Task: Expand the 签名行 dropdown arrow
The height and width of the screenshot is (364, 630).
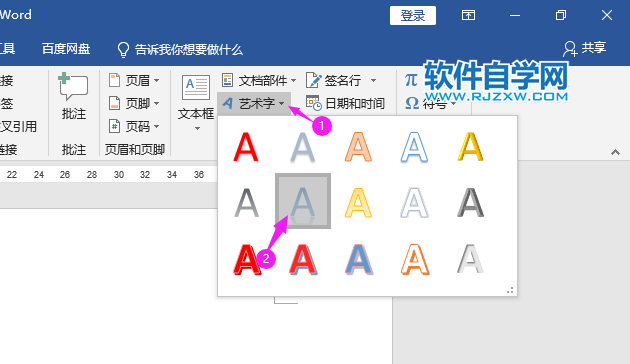Action: (373, 80)
